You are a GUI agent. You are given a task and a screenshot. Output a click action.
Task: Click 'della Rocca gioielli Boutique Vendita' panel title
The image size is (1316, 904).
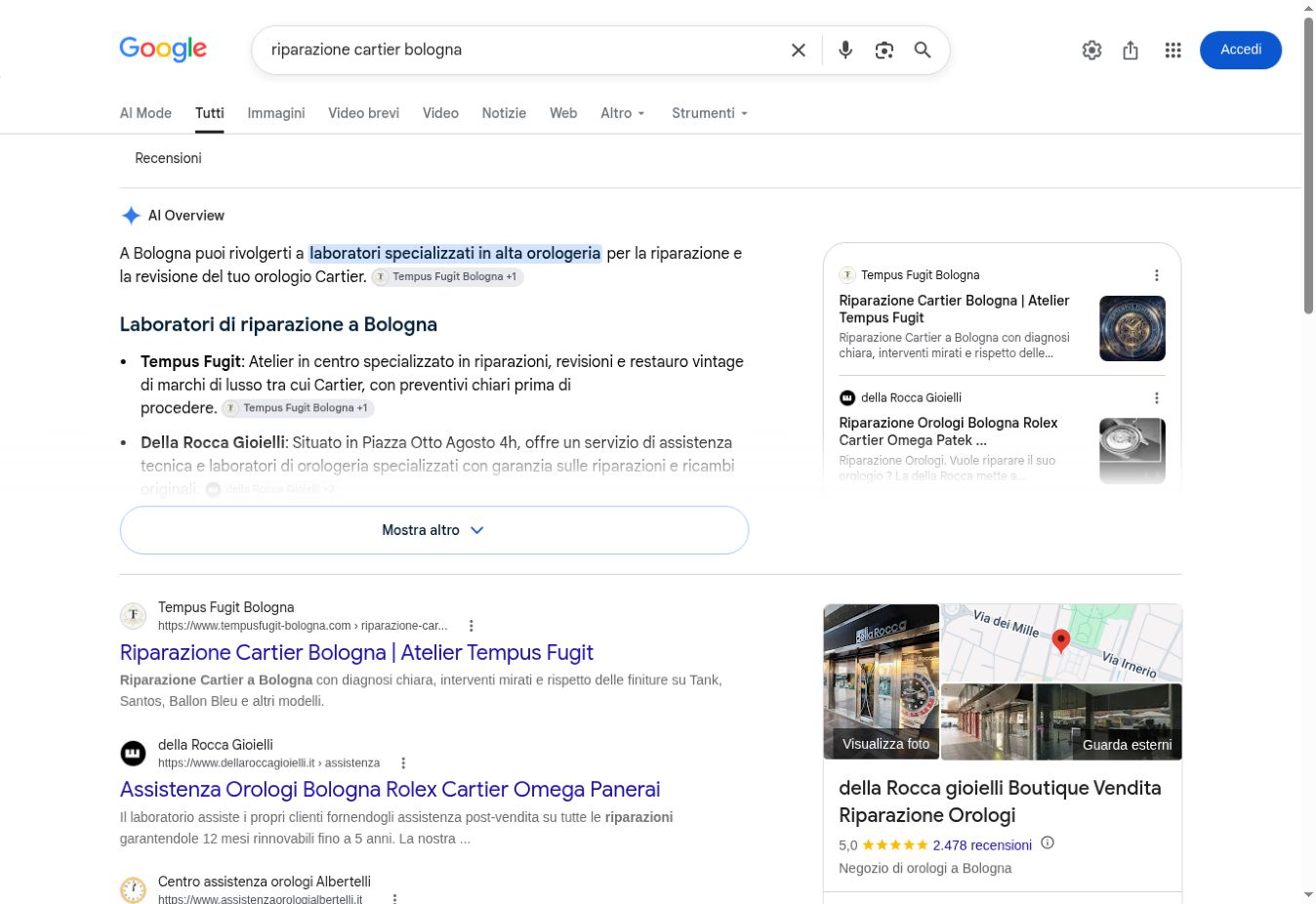1000,801
